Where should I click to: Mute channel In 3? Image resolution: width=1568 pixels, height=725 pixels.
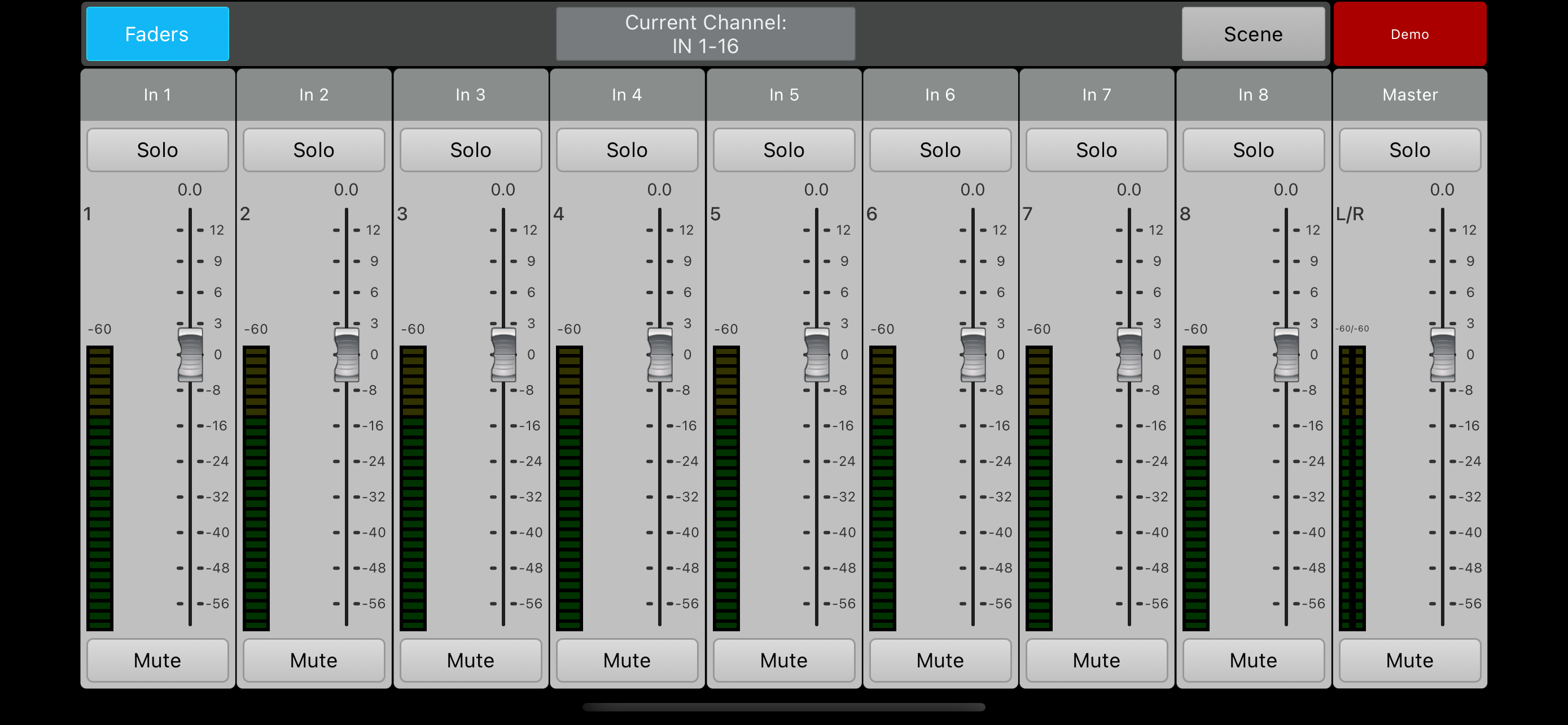coord(471,660)
